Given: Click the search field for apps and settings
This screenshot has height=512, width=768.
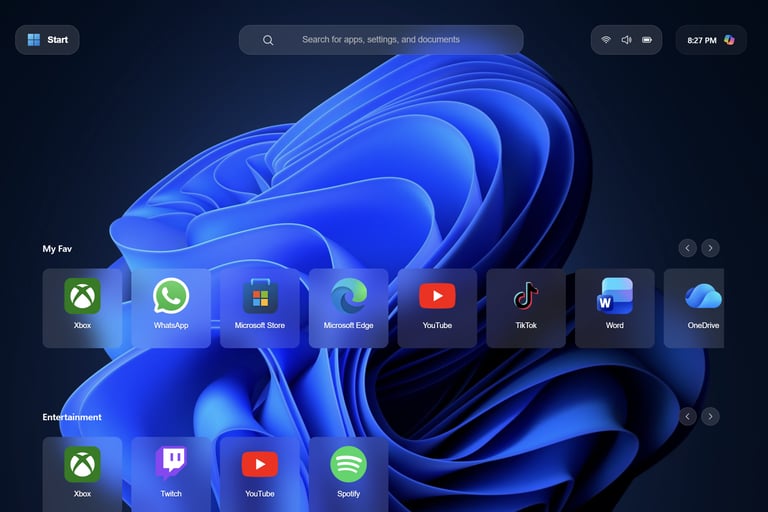Looking at the screenshot, I should [x=381, y=40].
